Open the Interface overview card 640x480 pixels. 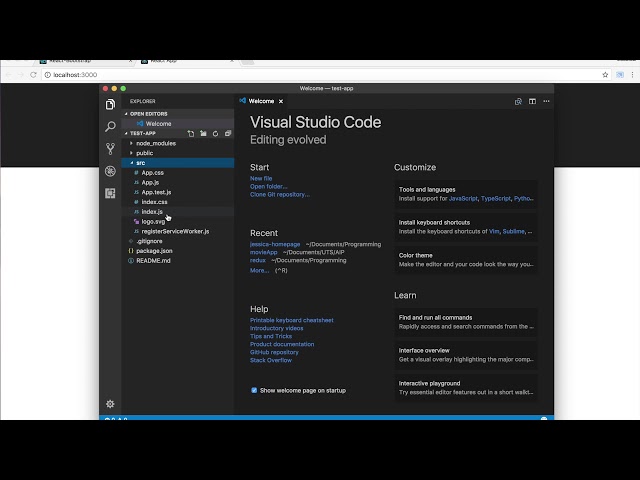point(466,355)
